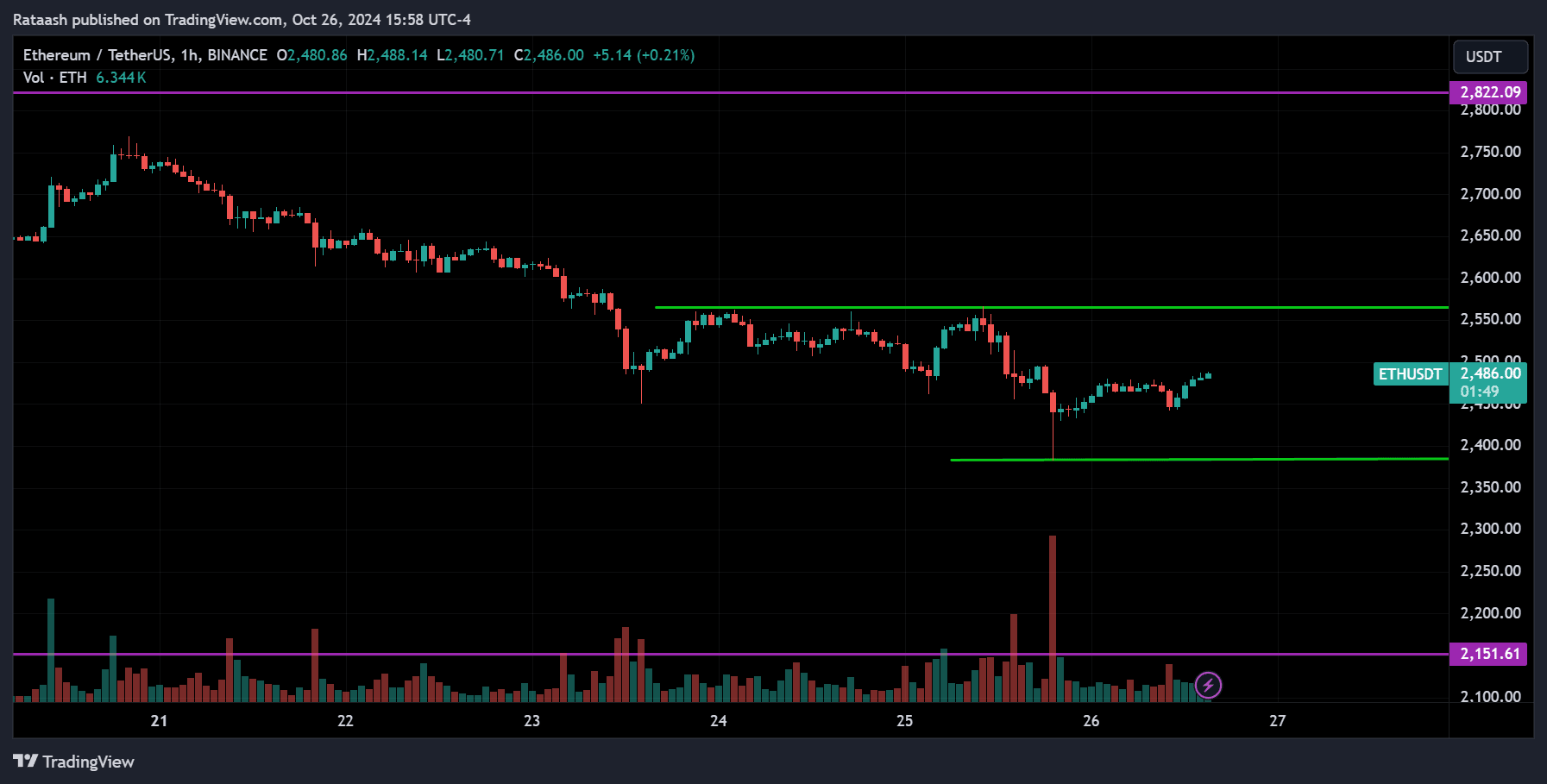Click date label 24 on time axis
Viewport: 1547px width, 784px height.
point(718,721)
